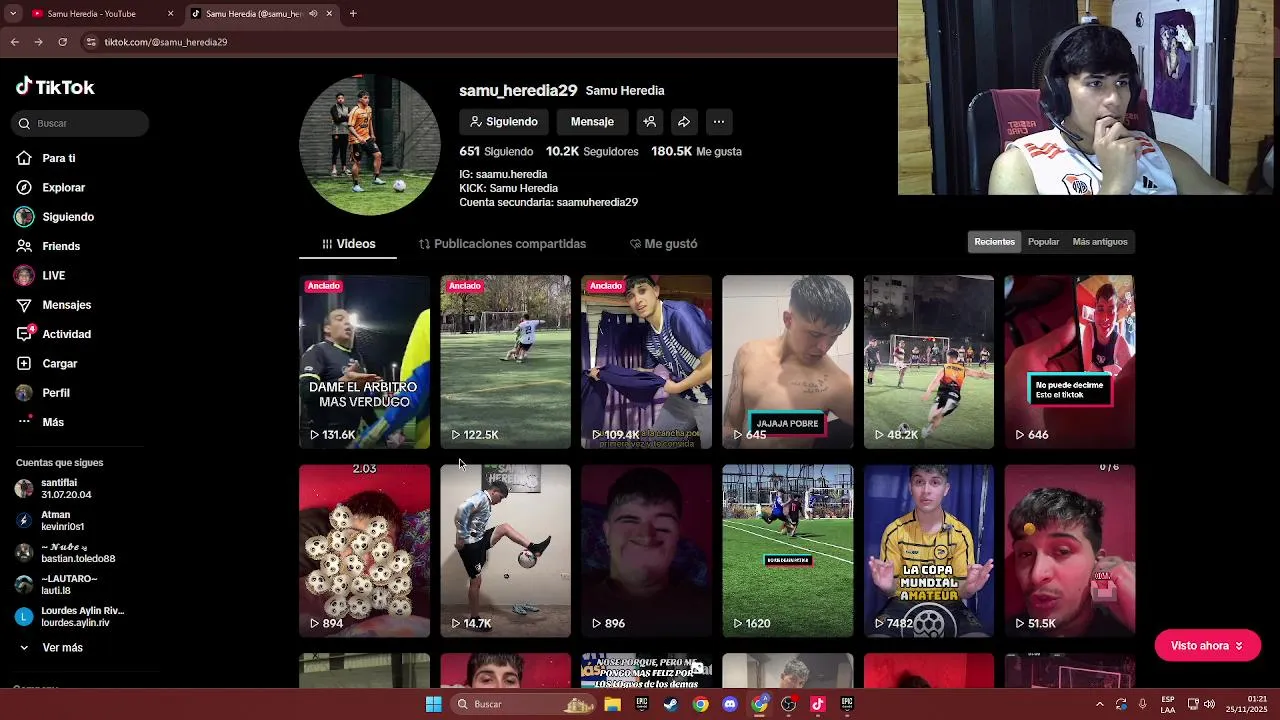This screenshot has width=1280, height=720.
Task: Open Friends in the sidebar
Action: tap(48, 246)
